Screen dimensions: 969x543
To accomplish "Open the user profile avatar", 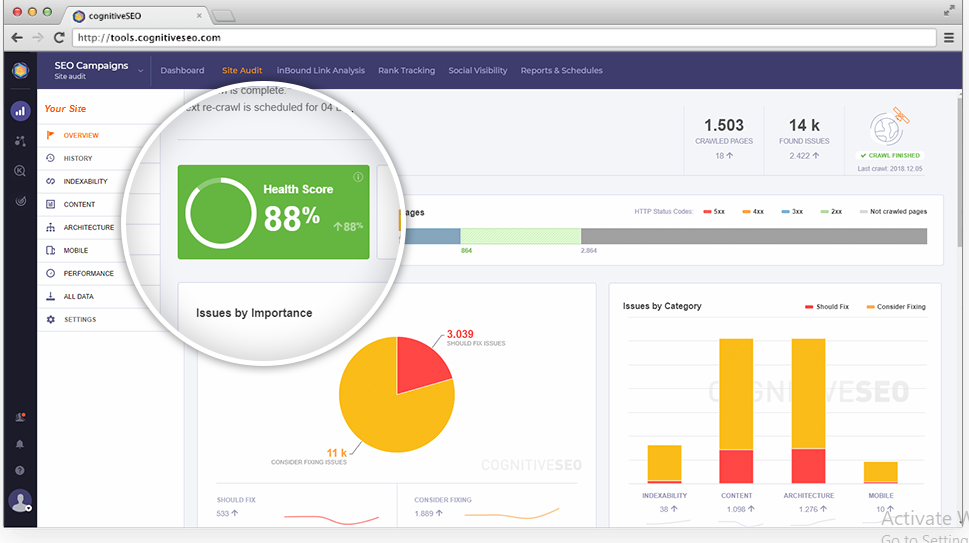I will pyautogui.click(x=20, y=501).
